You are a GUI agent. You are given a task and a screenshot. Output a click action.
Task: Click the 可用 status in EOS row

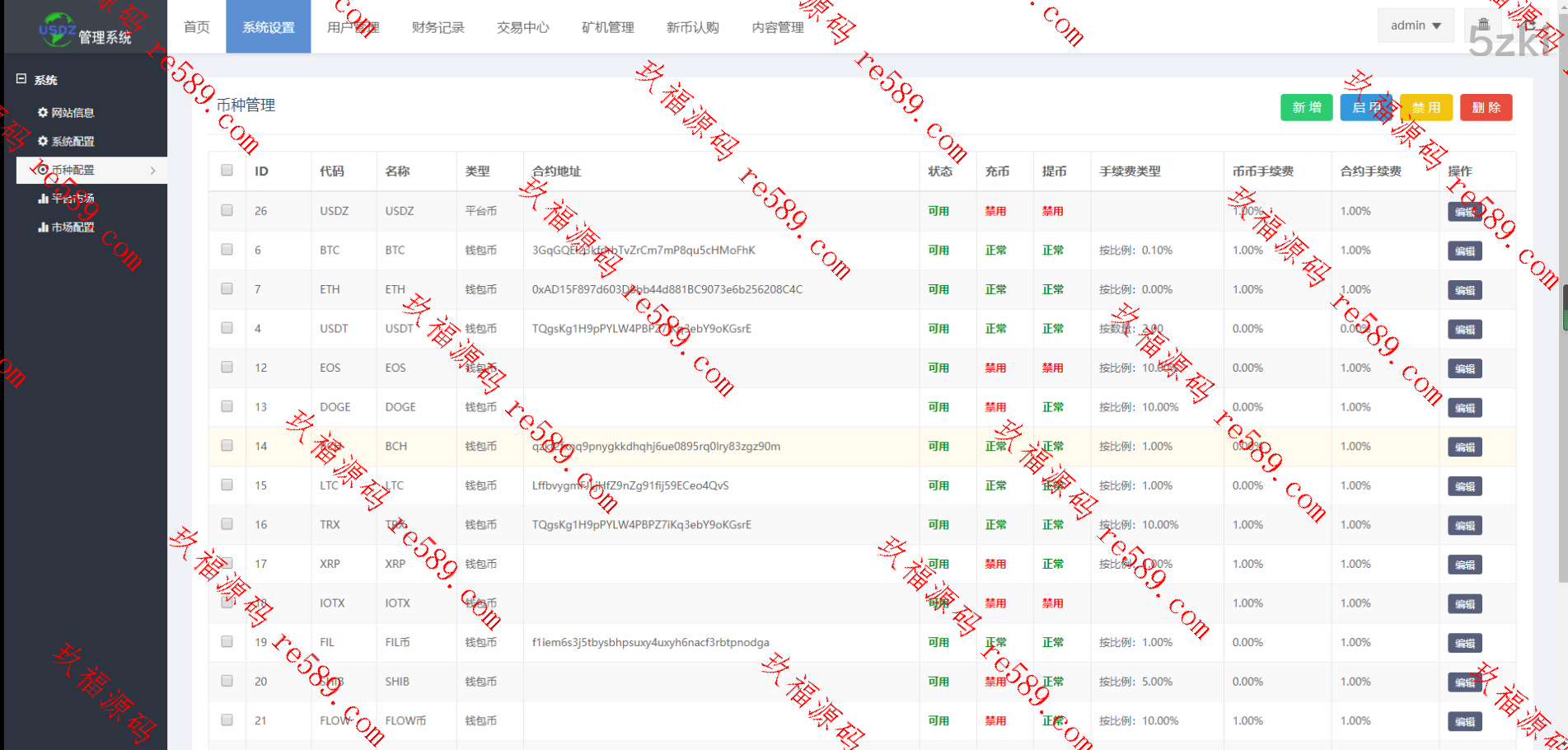[938, 368]
